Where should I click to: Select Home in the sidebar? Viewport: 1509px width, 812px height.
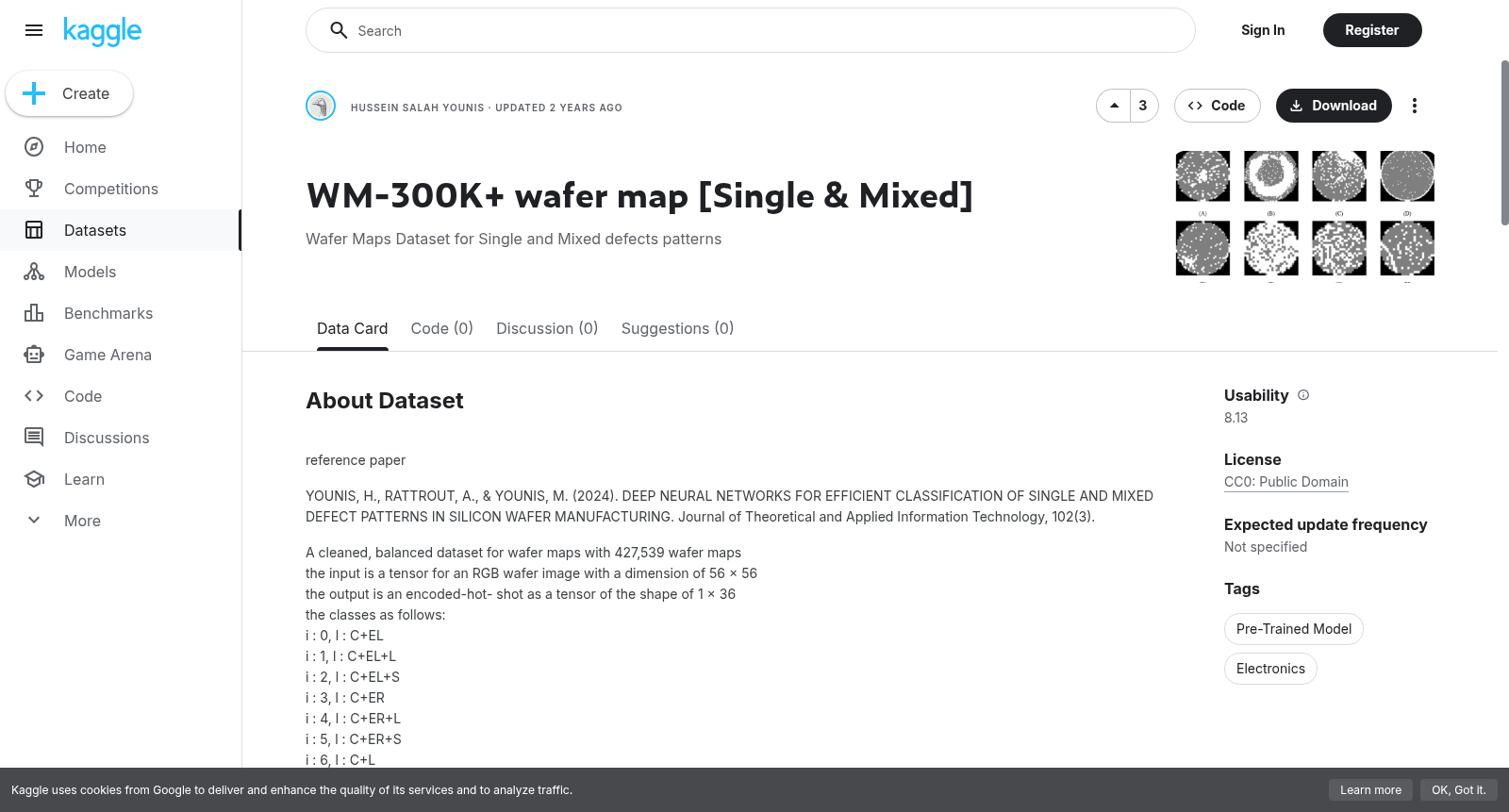[x=121, y=147]
